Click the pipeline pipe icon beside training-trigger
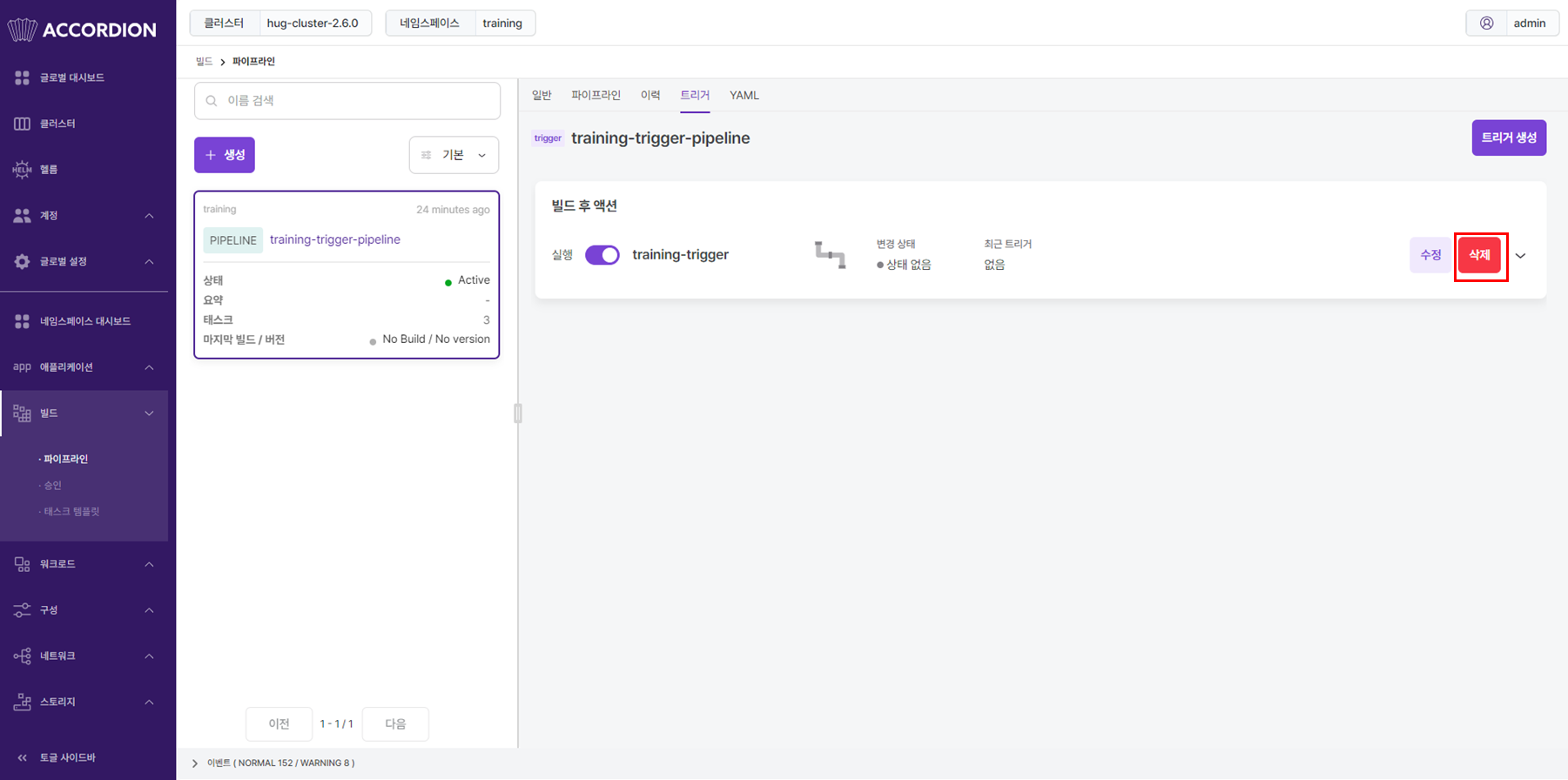1568x780 pixels. pyautogui.click(x=830, y=254)
